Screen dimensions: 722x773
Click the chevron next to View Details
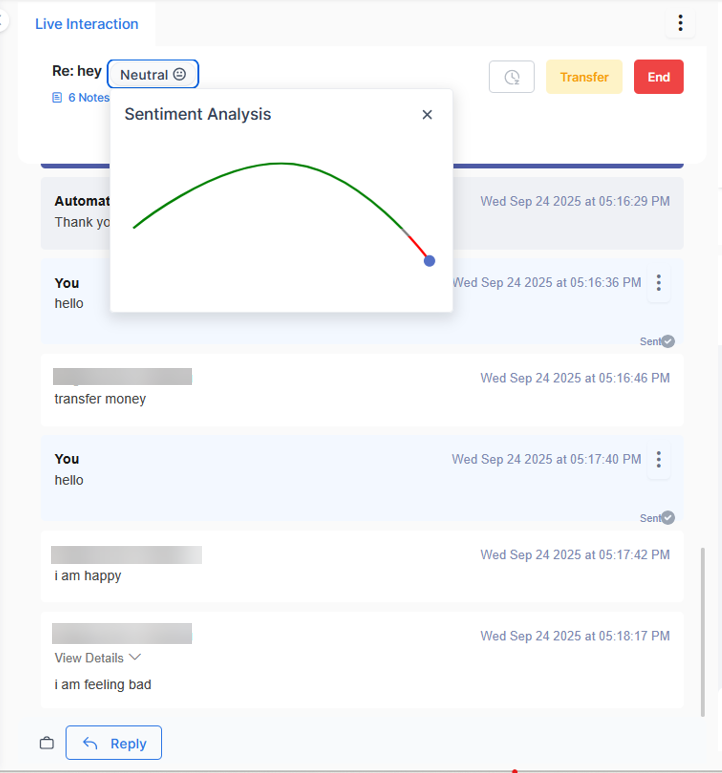point(135,657)
